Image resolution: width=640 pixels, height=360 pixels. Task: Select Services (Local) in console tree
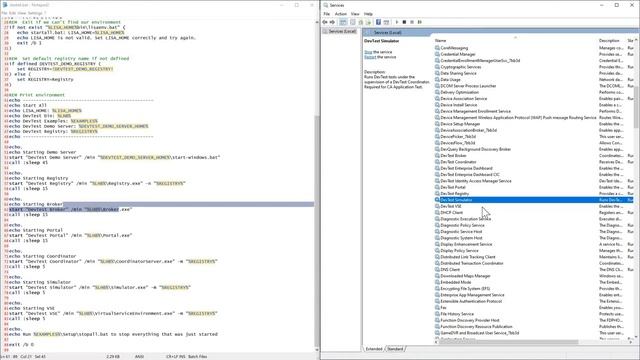point(342,31)
